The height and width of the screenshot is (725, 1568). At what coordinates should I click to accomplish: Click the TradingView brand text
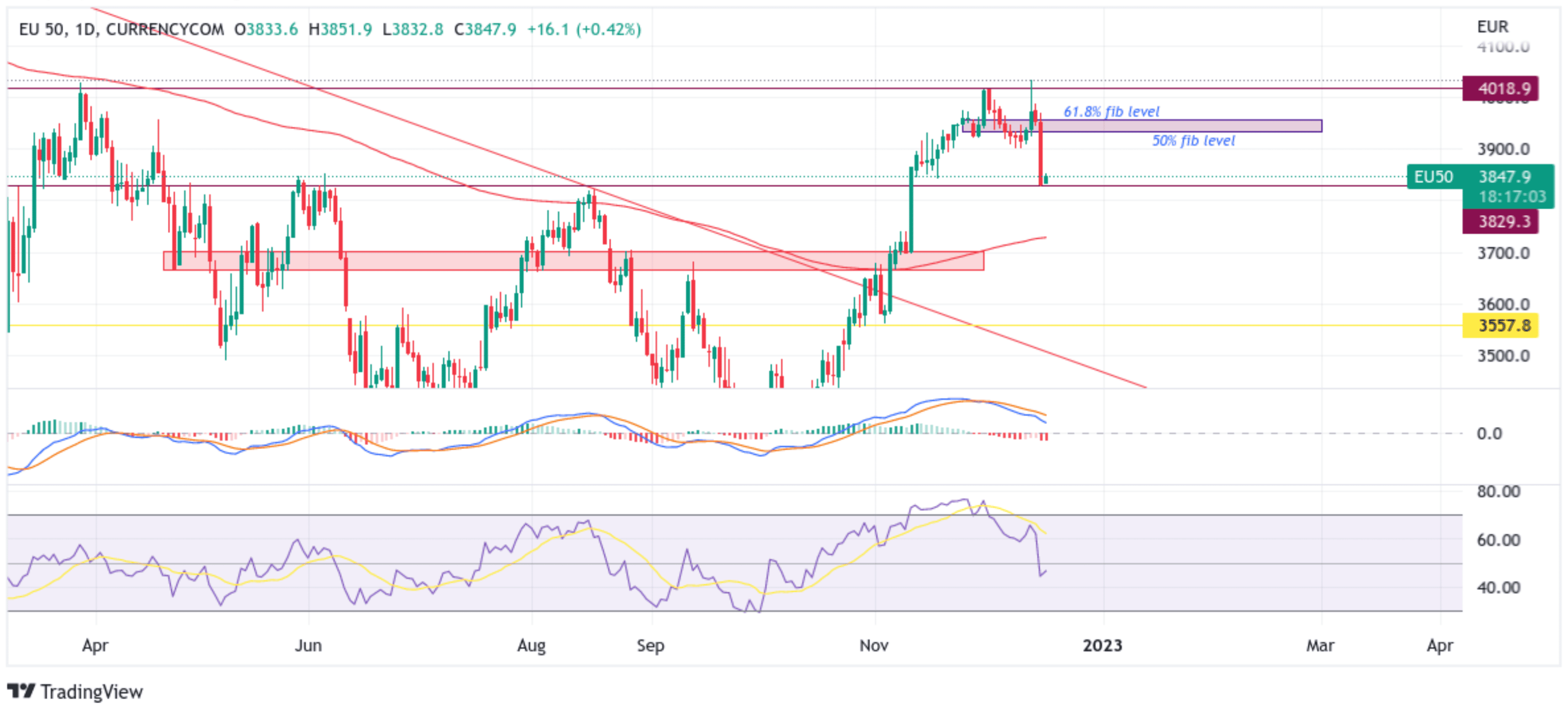pyautogui.click(x=92, y=692)
